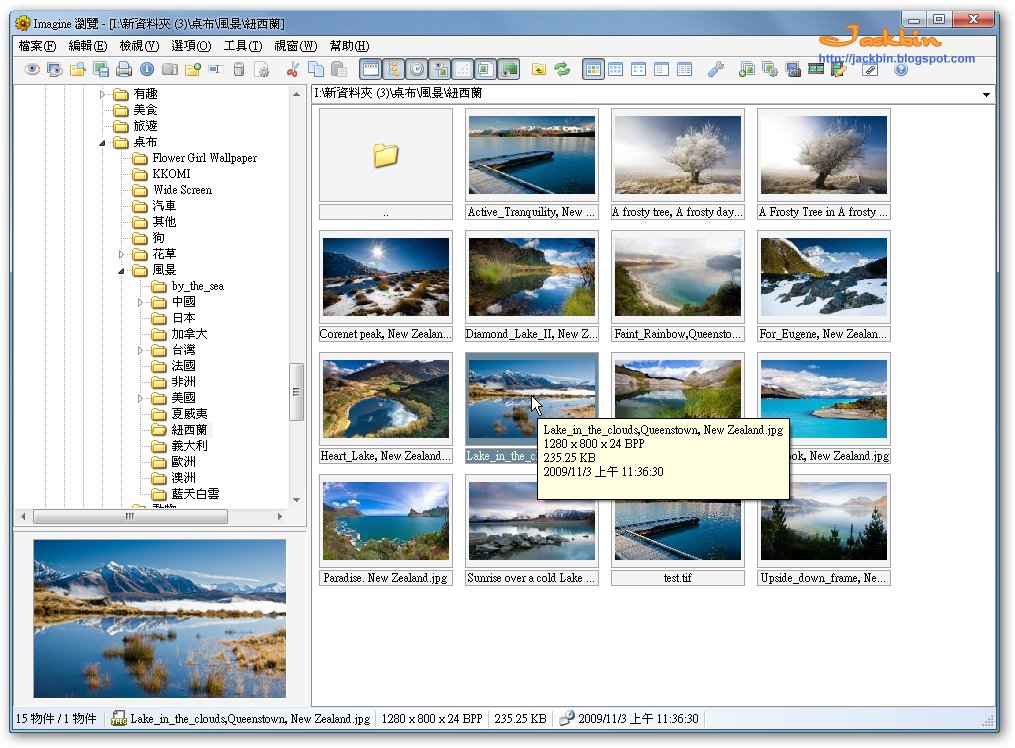Click the Paste clipboard icon

339,69
